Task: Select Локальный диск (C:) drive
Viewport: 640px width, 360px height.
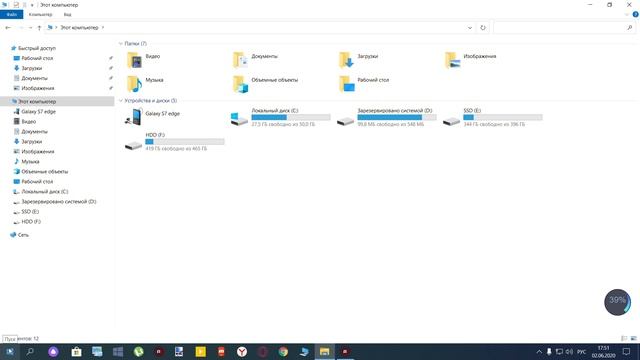Action: (x=281, y=117)
